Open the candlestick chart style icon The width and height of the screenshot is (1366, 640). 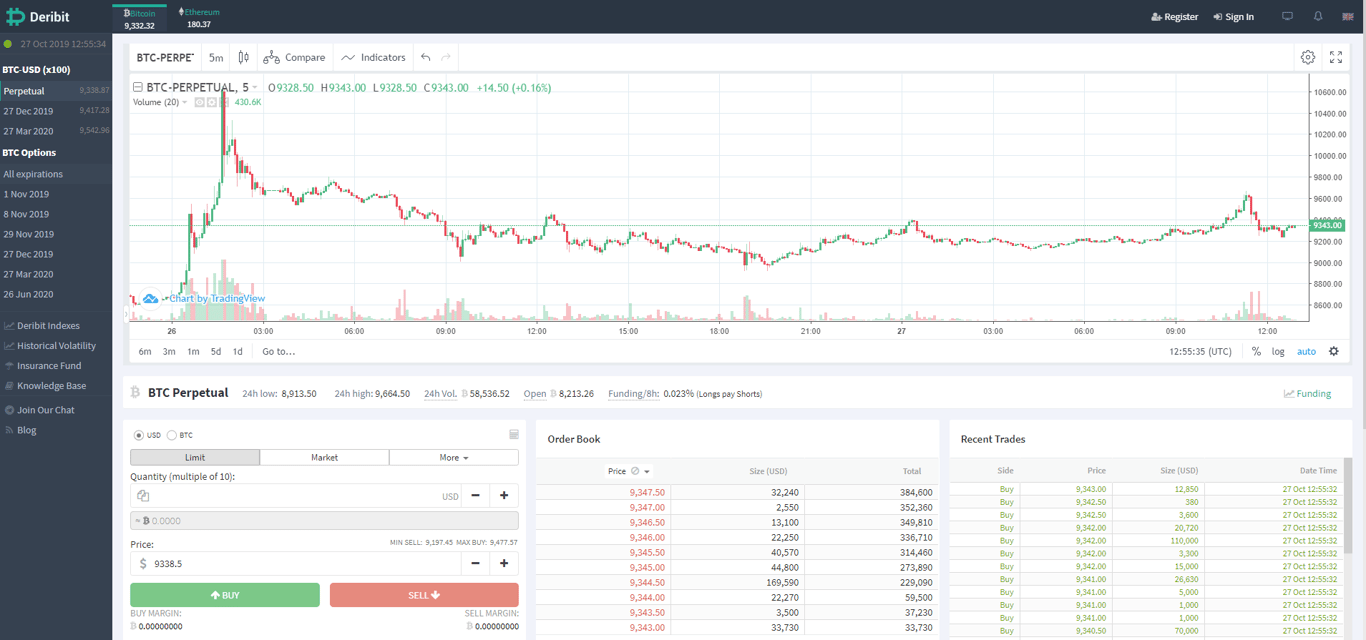click(243, 57)
